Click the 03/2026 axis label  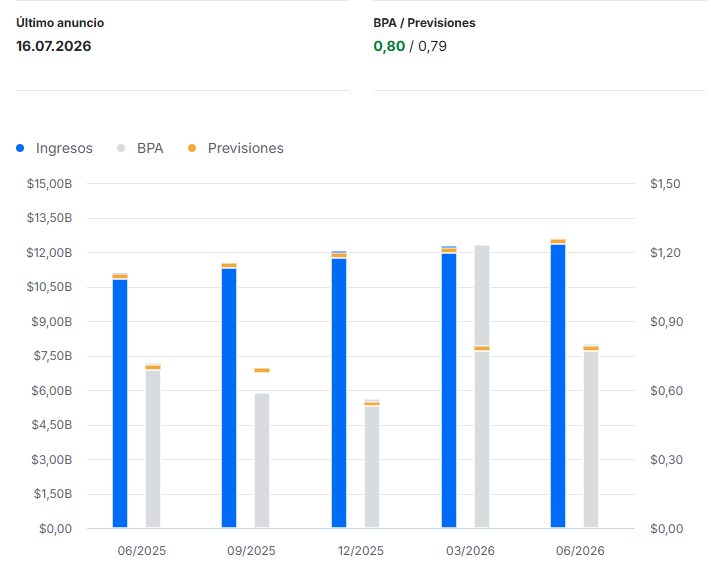470,551
